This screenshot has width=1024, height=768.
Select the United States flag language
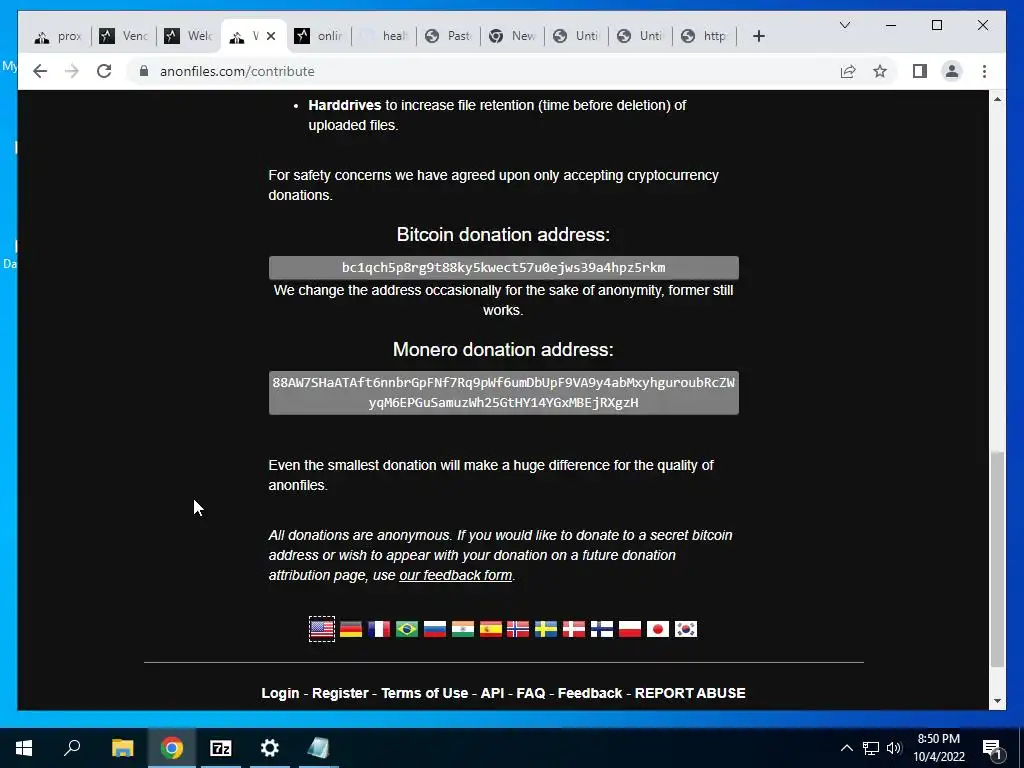pyautogui.click(x=322, y=629)
